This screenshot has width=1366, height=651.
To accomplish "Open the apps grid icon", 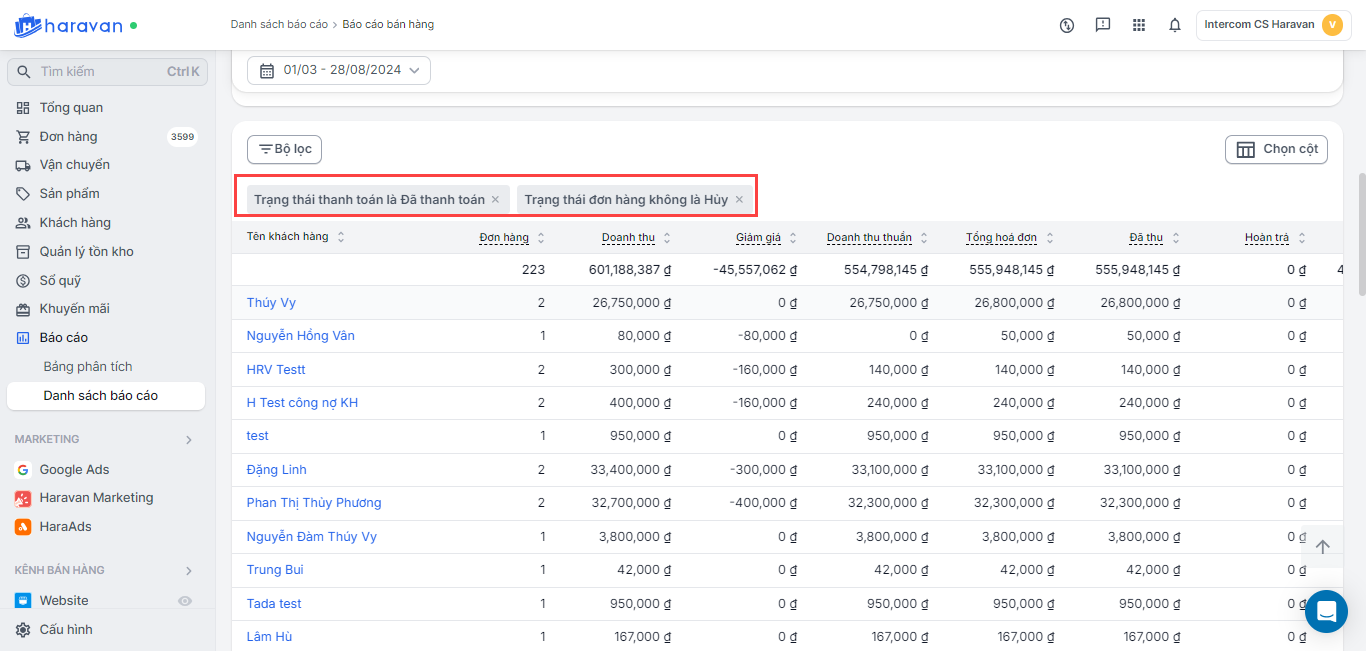I will pos(1139,25).
